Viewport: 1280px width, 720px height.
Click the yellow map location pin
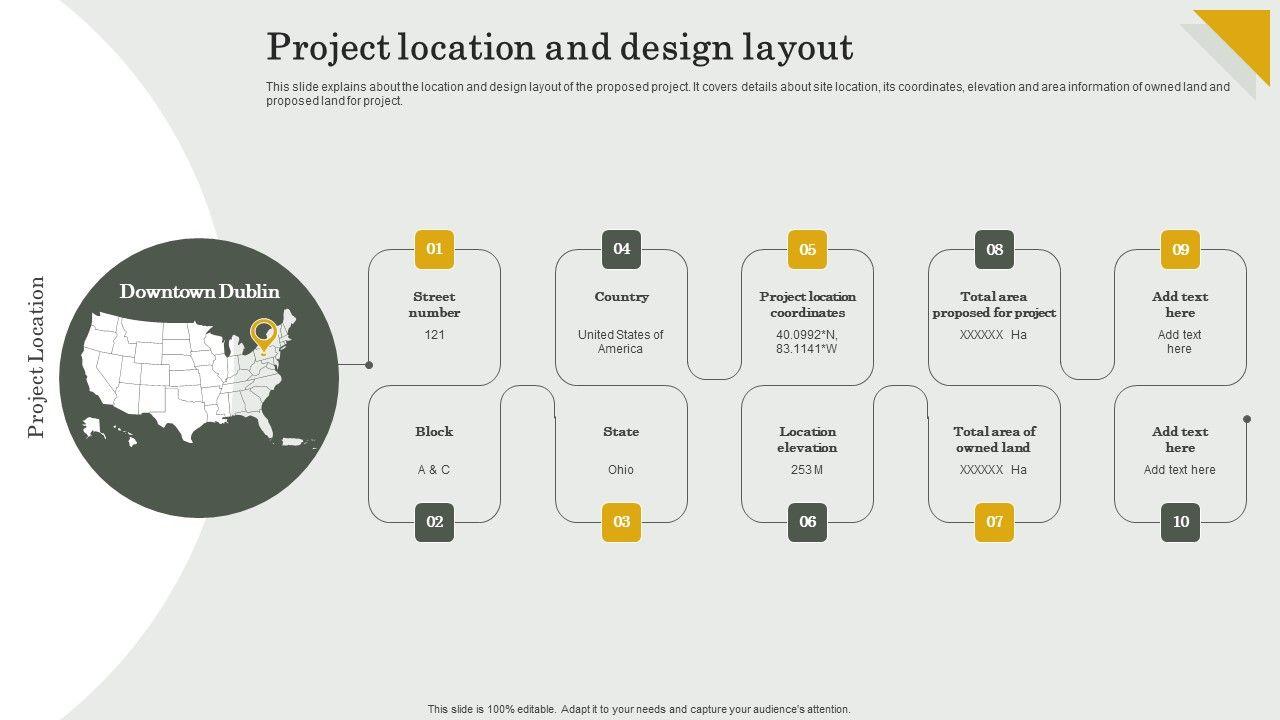263,333
